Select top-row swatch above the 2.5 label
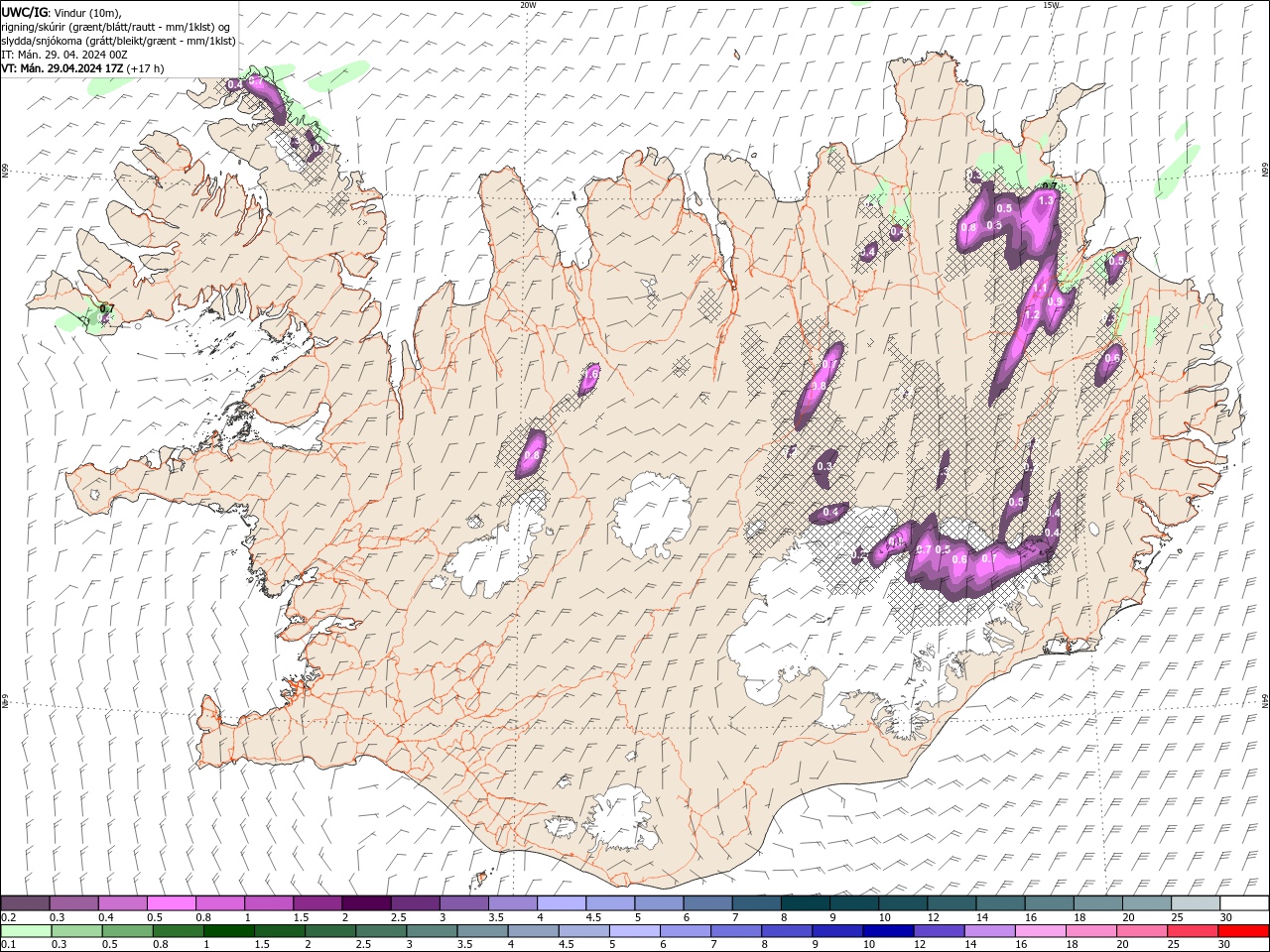The height and width of the screenshot is (952, 1270). (415, 903)
